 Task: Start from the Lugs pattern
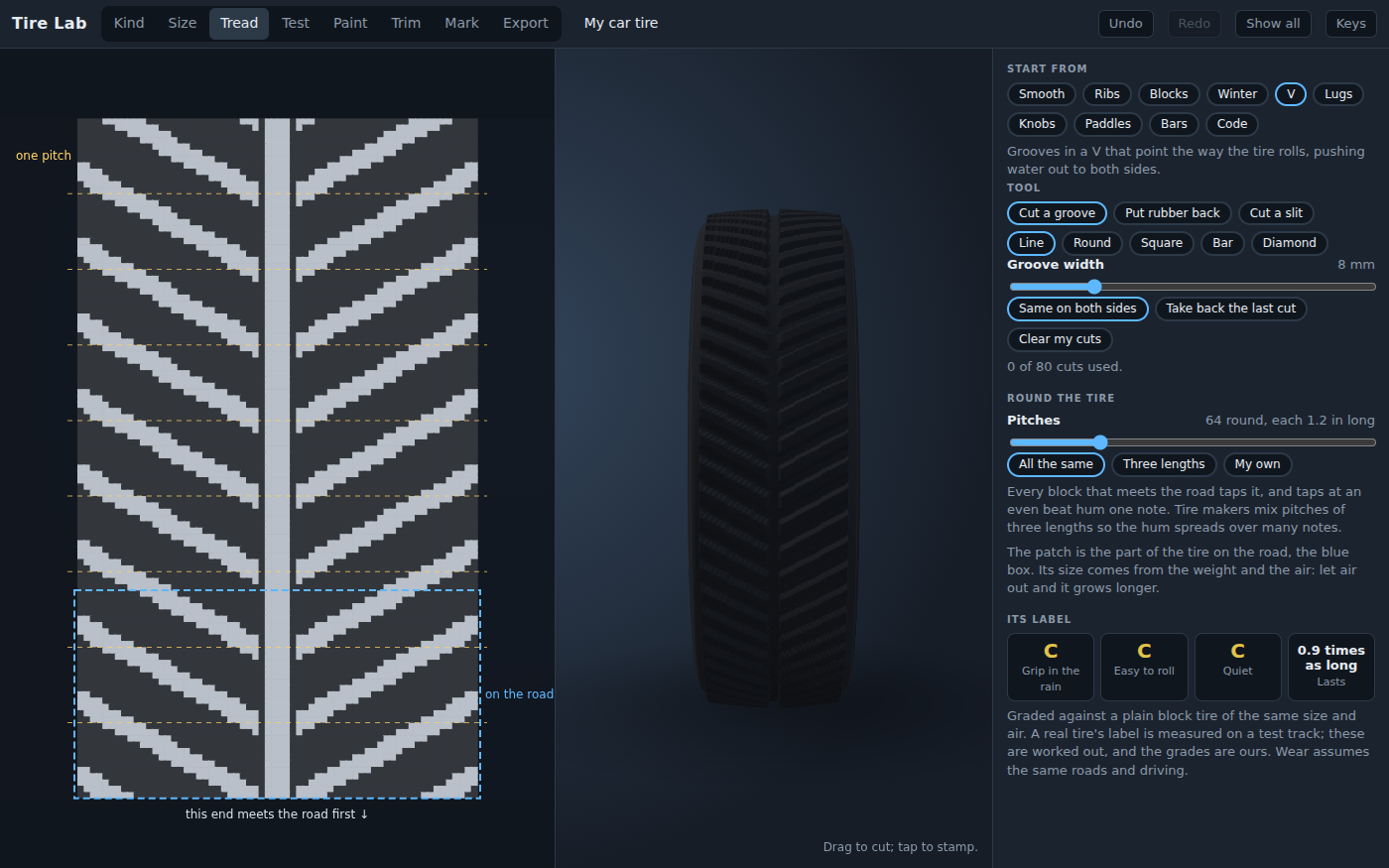pyautogui.click(x=1338, y=94)
